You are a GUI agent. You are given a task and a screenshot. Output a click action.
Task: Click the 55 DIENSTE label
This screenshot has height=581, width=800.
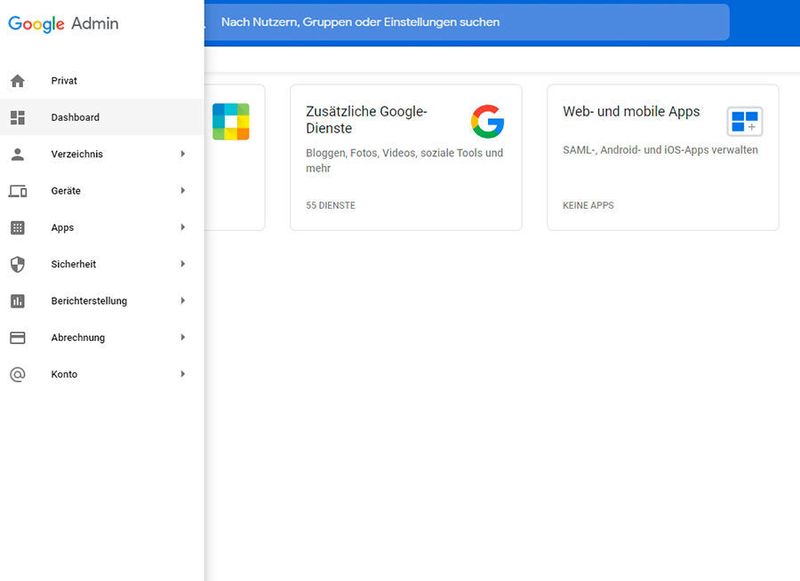click(x=331, y=206)
